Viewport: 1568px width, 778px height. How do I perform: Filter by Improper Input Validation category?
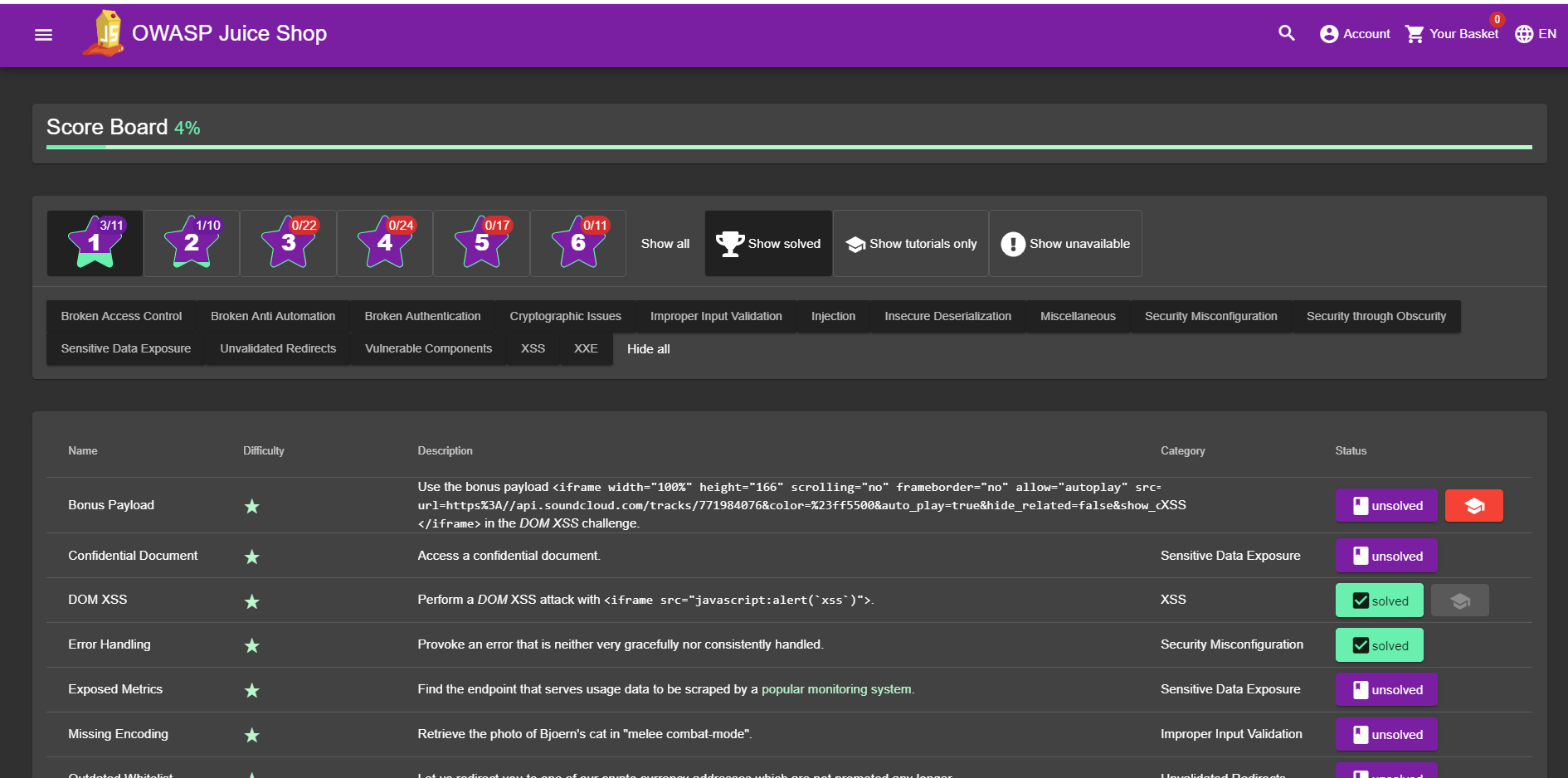716,316
